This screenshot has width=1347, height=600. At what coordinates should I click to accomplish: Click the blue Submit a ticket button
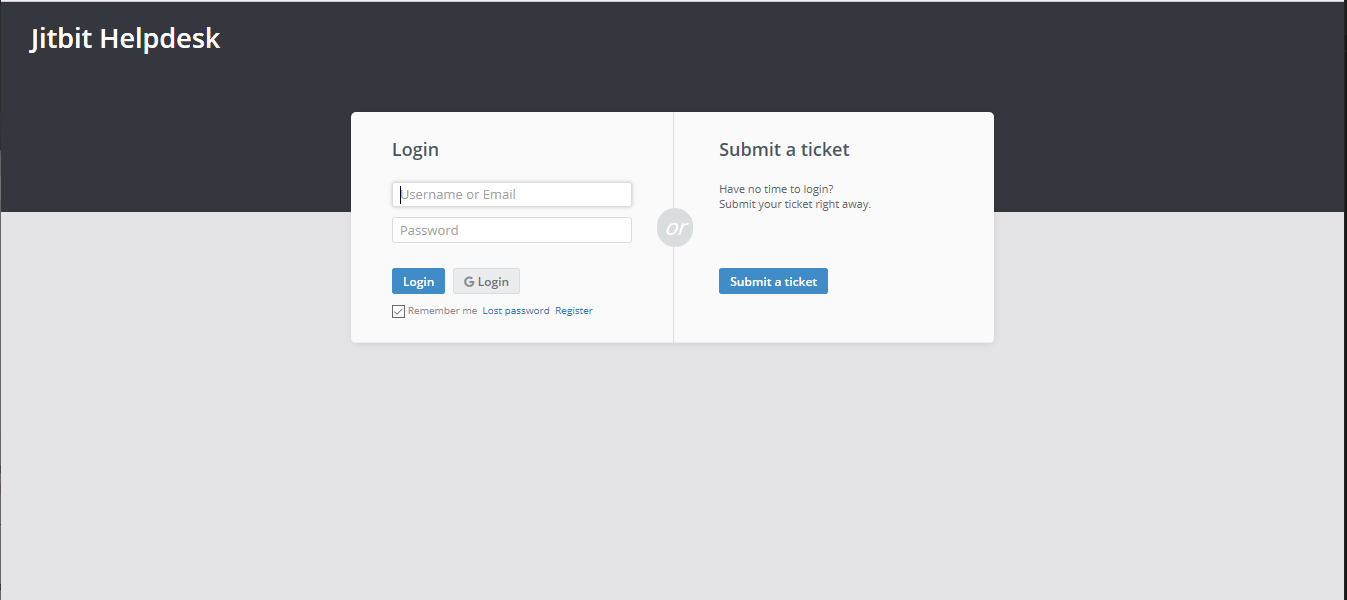pyautogui.click(x=773, y=282)
